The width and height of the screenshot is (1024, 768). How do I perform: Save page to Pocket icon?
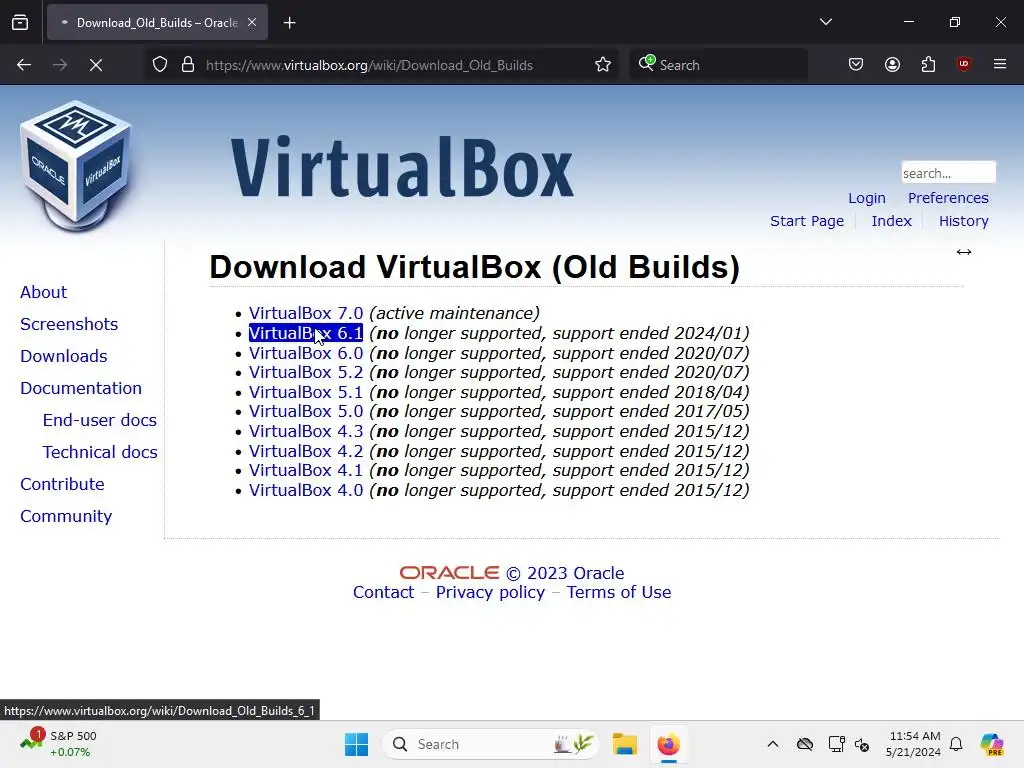(856, 65)
